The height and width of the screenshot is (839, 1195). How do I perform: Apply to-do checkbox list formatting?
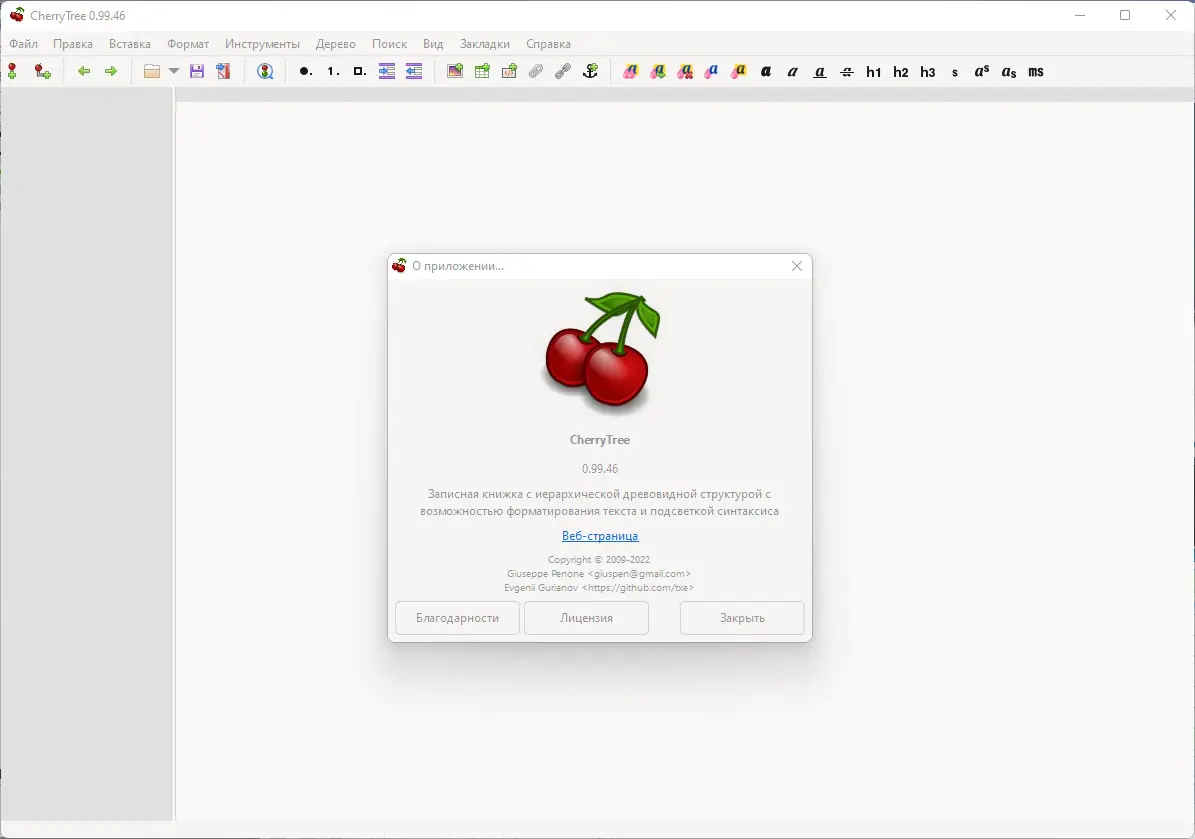click(x=360, y=72)
